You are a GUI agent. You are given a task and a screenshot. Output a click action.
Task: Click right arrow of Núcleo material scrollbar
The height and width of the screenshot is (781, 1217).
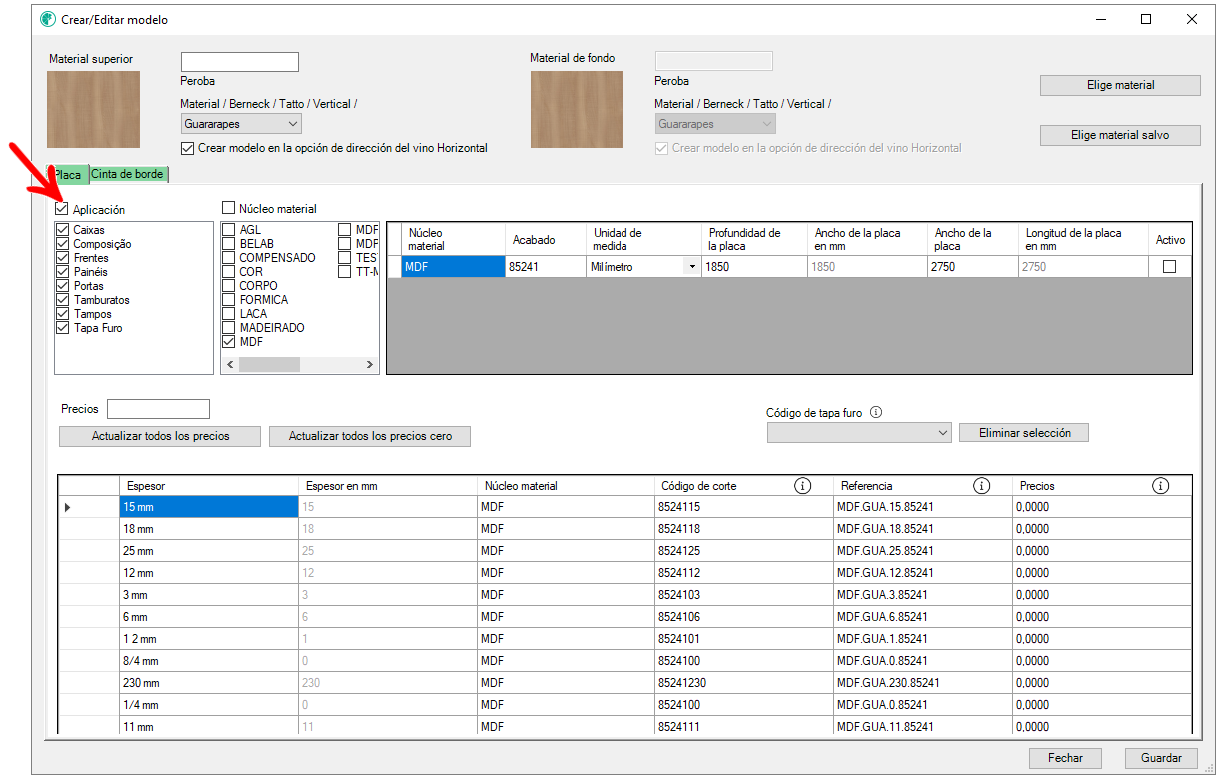(372, 364)
